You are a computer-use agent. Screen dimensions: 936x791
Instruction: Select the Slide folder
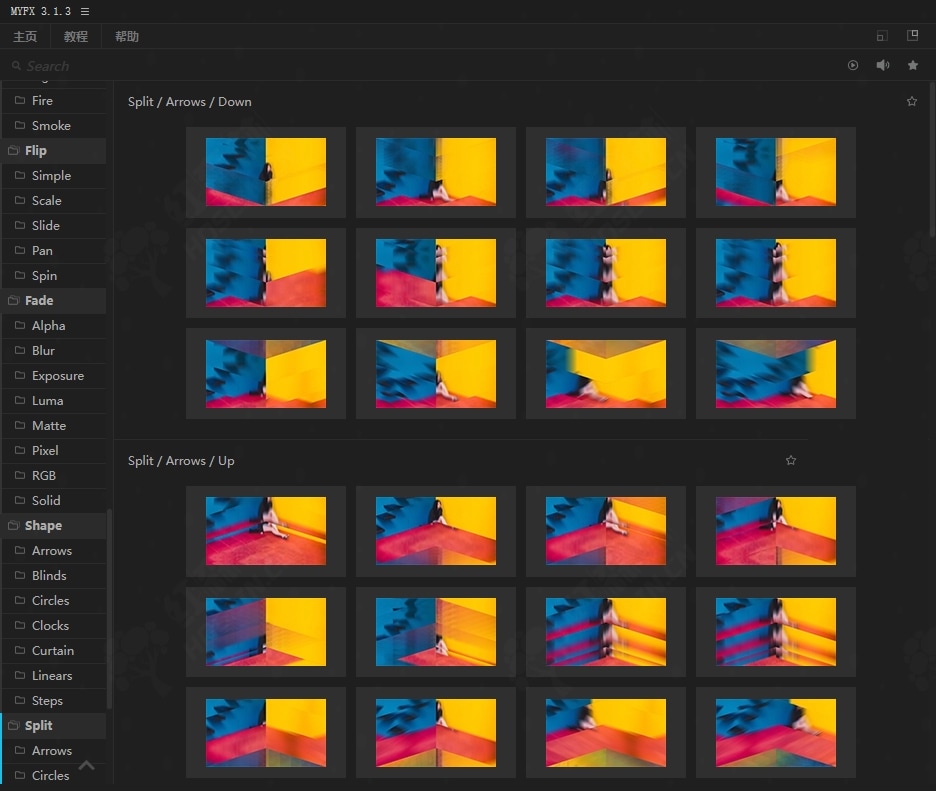click(54, 226)
